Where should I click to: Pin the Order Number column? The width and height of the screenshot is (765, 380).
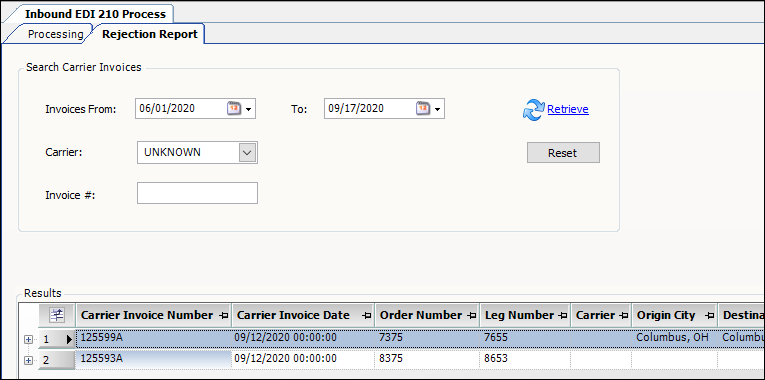472,316
